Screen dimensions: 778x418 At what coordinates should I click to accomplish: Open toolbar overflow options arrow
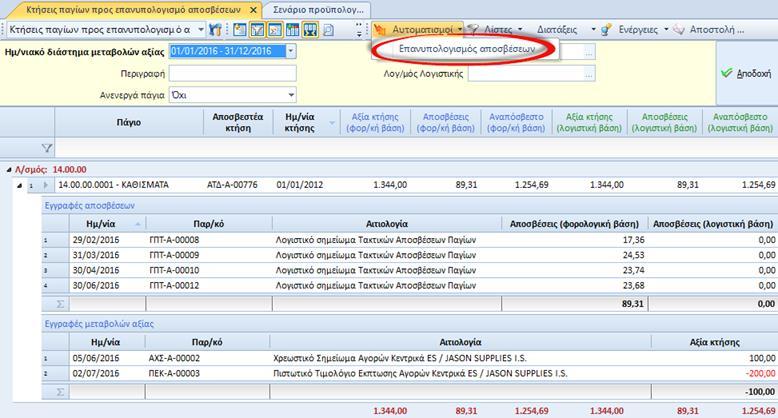coord(359,30)
